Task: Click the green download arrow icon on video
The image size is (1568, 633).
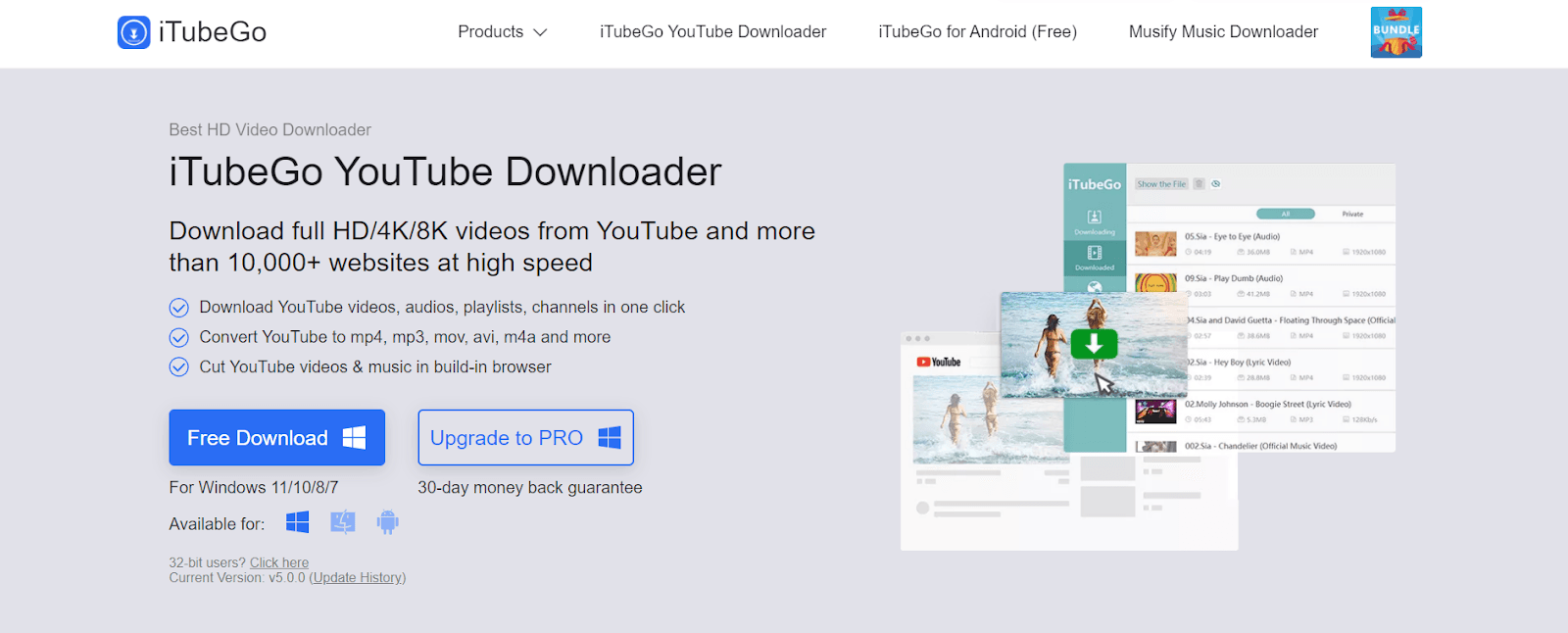Action: tap(1094, 344)
